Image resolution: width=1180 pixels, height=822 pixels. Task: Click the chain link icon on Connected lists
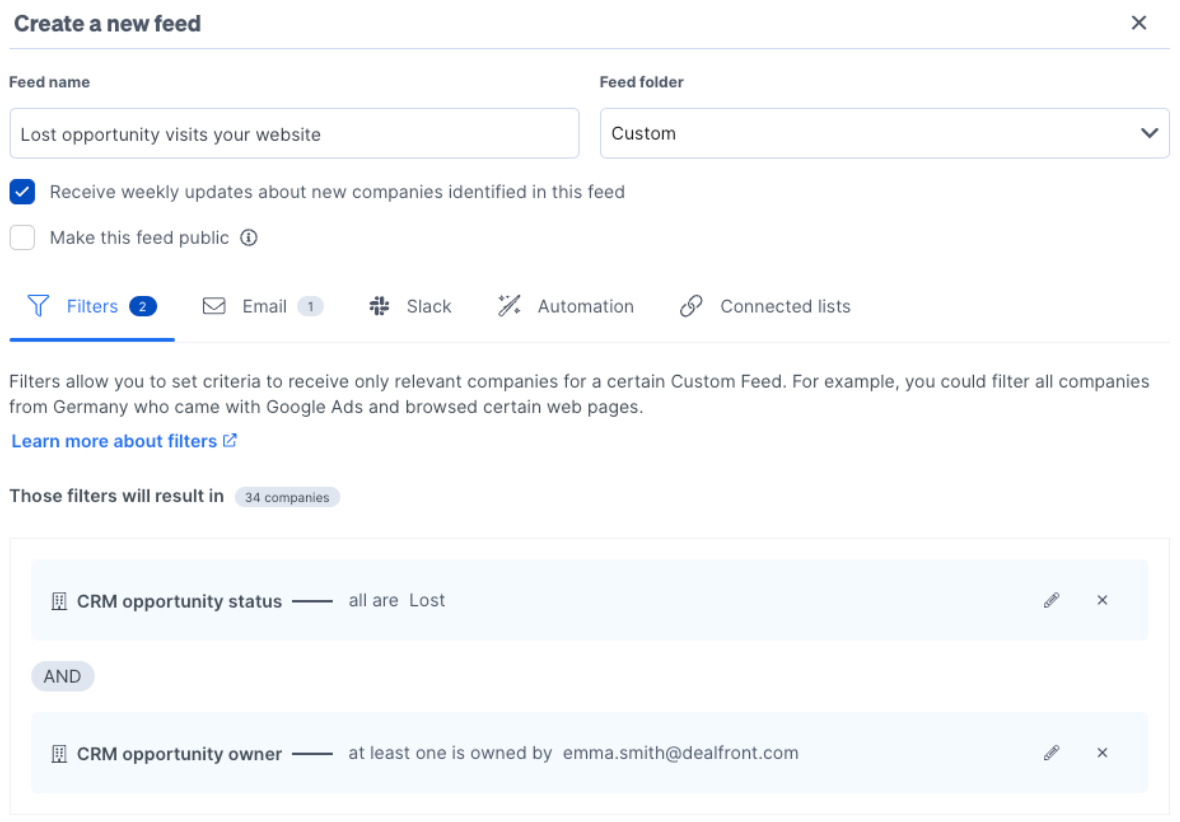click(691, 306)
